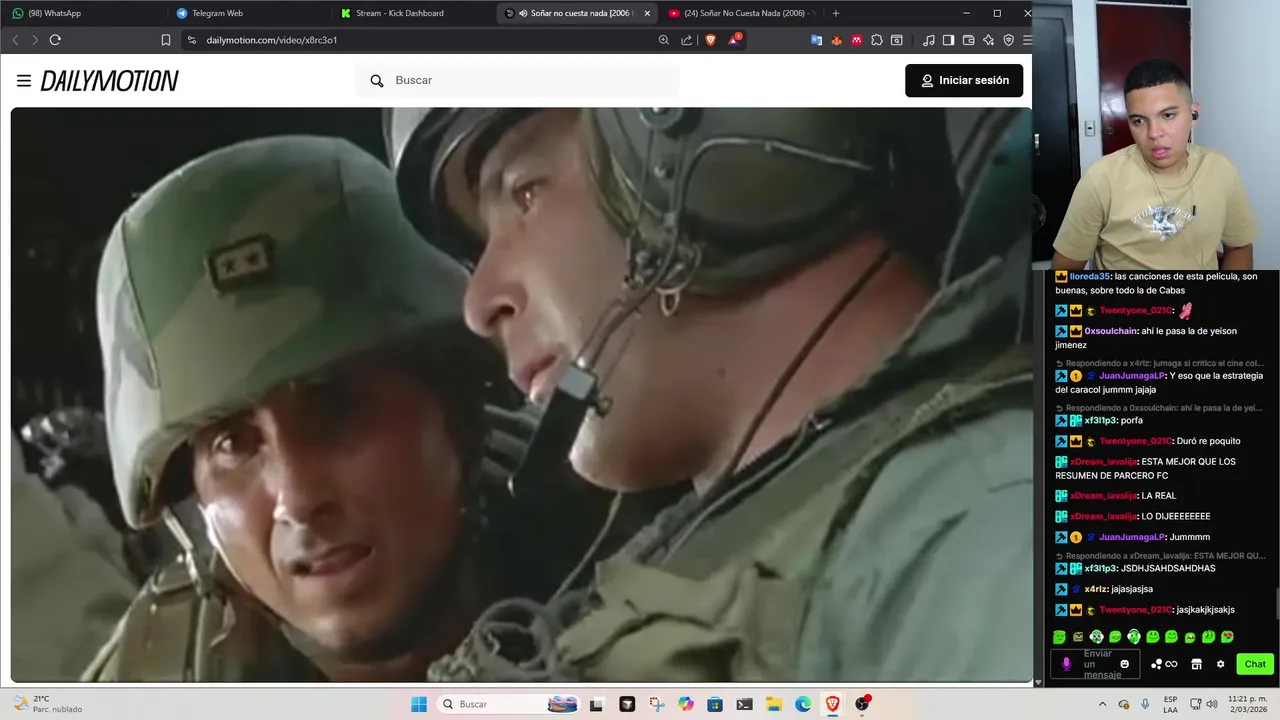Open the File Explorer taskbar folder
Screen dimensions: 1280x720
(x=773, y=704)
